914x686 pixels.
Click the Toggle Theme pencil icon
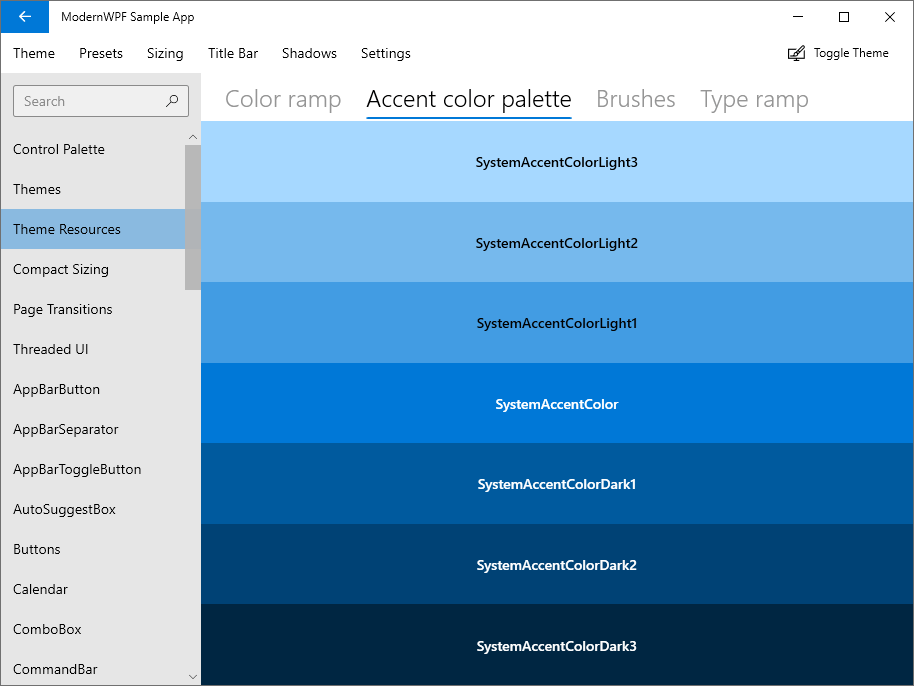click(x=796, y=52)
